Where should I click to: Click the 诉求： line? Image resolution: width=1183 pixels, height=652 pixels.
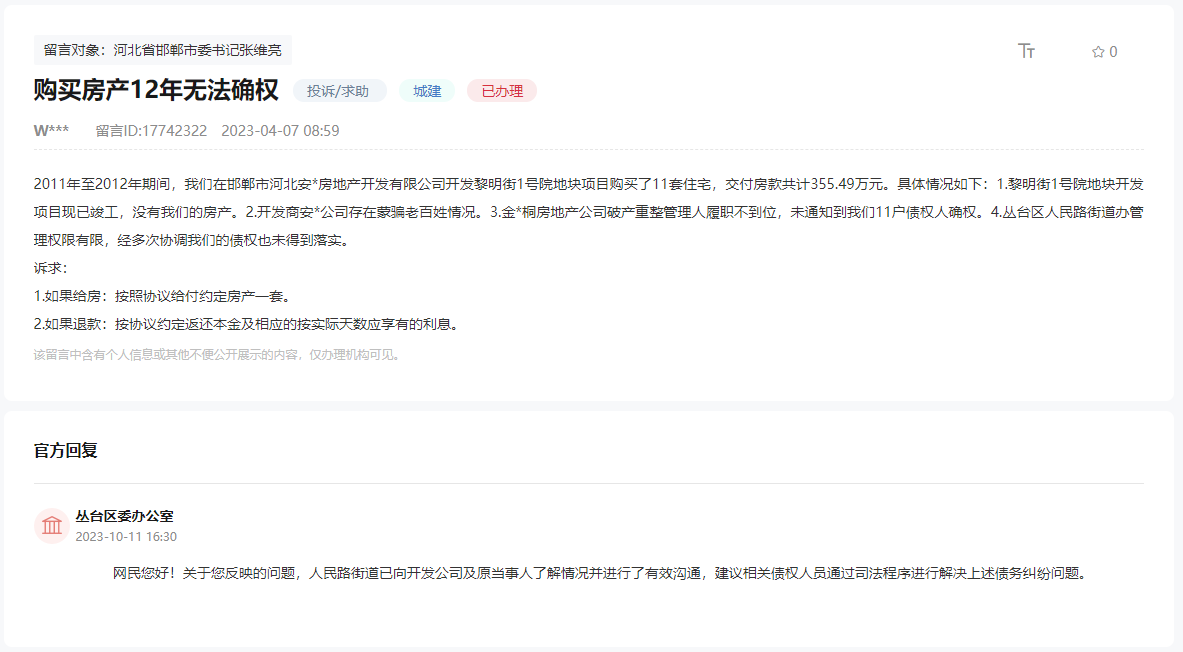pos(51,268)
